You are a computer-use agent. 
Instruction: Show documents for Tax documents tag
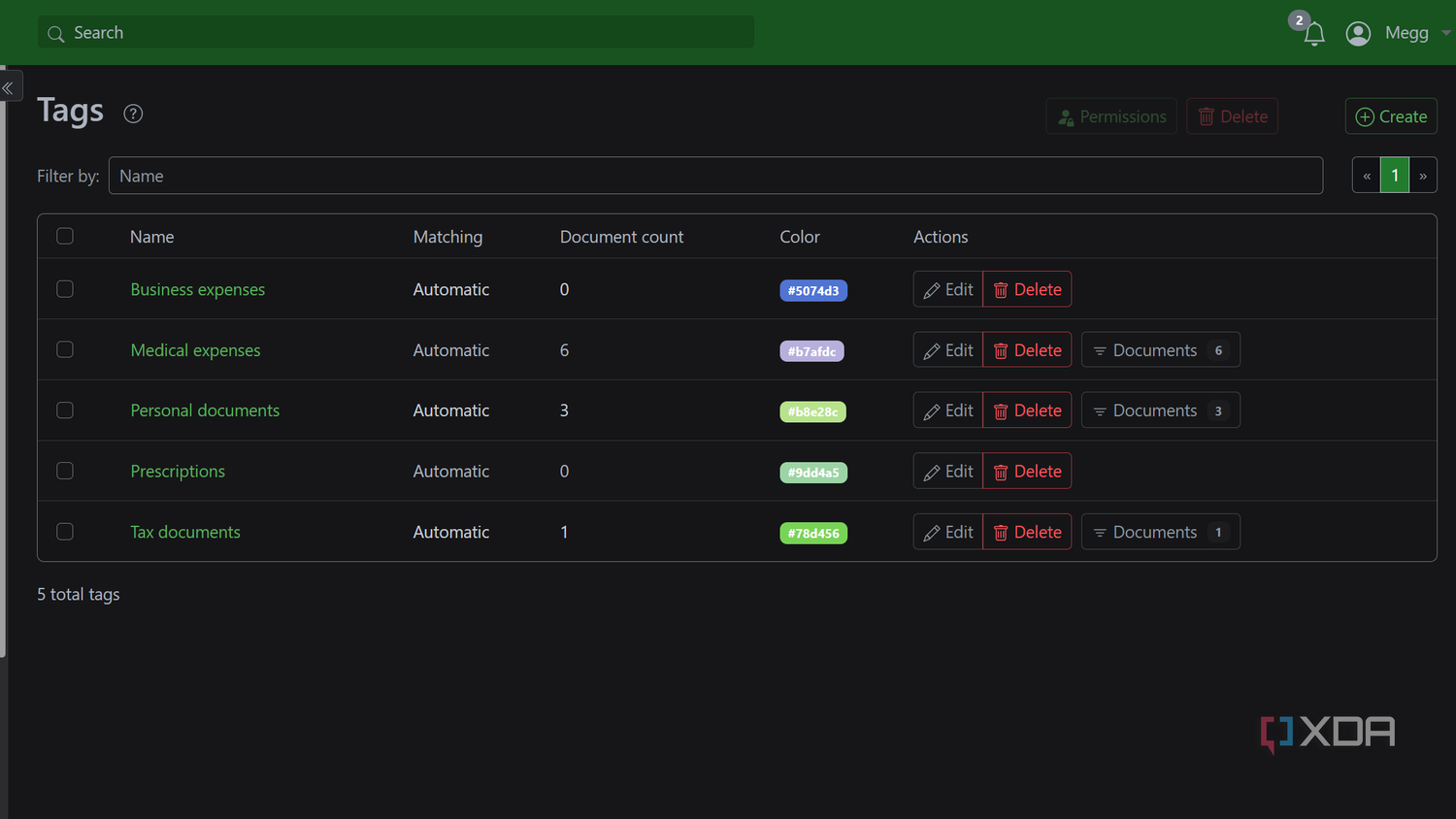(x=1161, y=532)
